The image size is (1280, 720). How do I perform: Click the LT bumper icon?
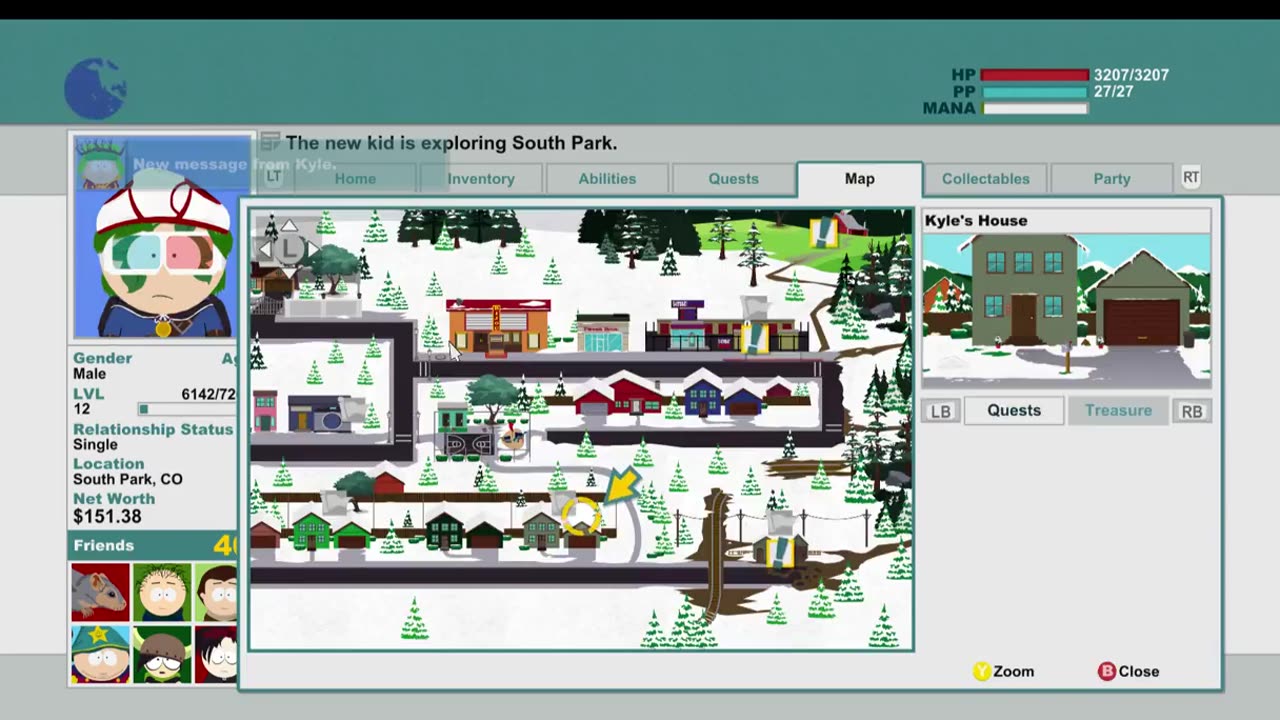[273, 177]
